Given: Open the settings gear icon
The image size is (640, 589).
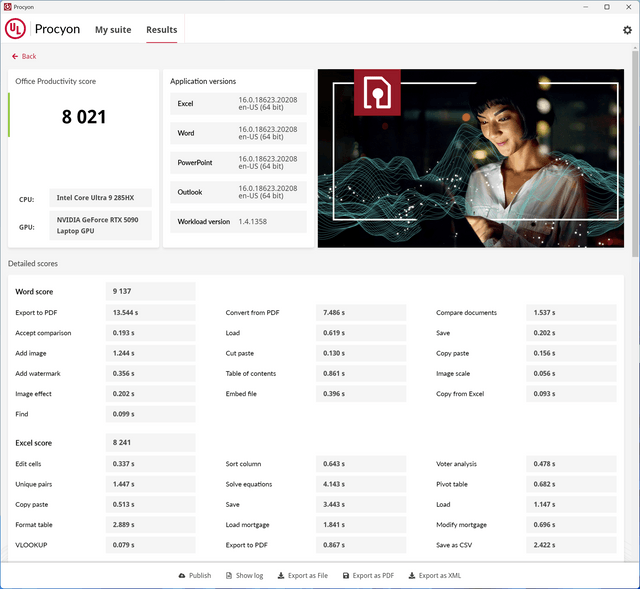Looking at the screenshot, I should pyautogui.click(x=627, y=30).
